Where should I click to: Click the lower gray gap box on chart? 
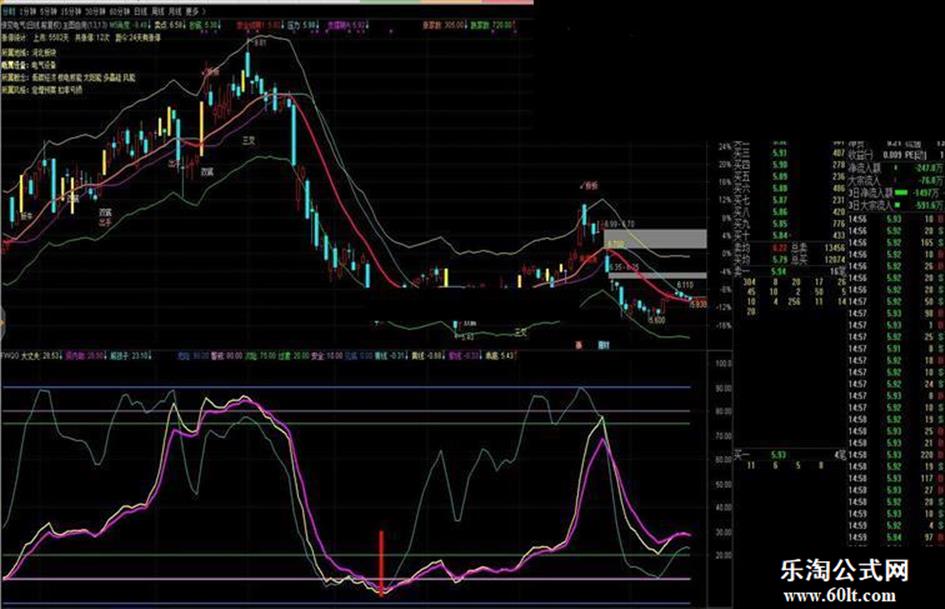click(x=657, y=276)
